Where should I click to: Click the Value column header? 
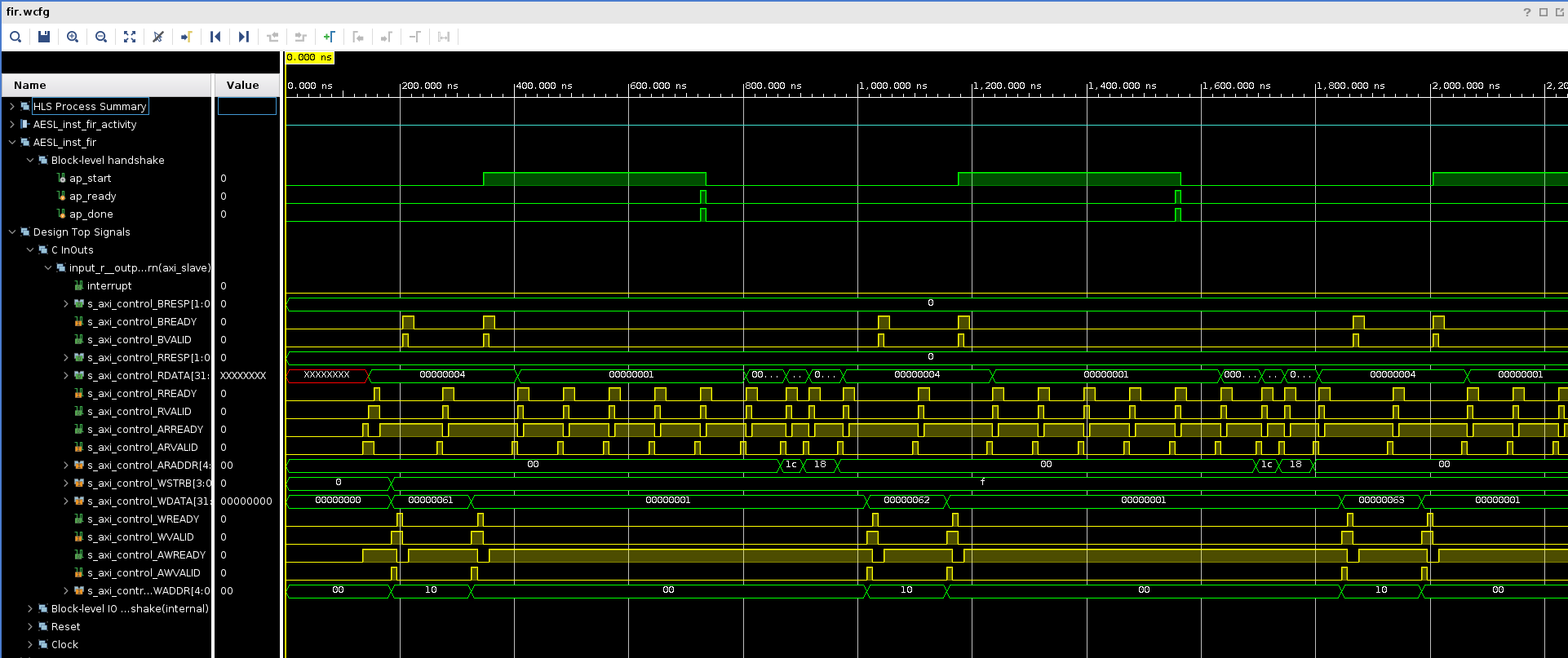(246, 85)
